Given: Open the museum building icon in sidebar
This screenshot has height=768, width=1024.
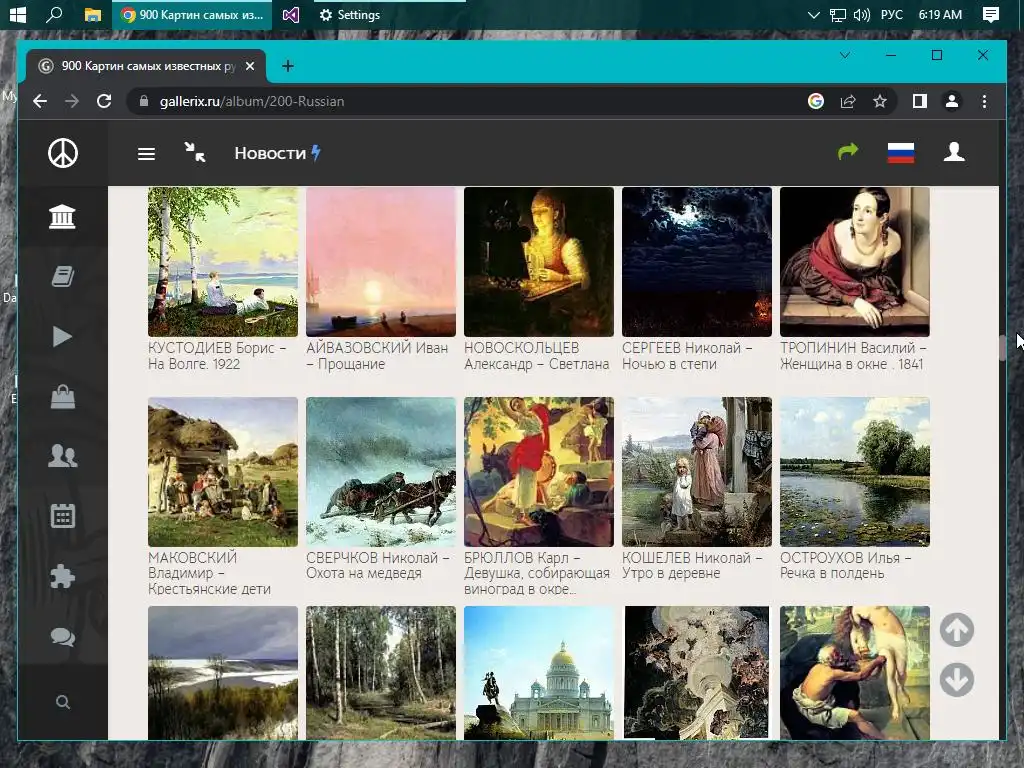Looking at the screenshot, I should point(63,216).
